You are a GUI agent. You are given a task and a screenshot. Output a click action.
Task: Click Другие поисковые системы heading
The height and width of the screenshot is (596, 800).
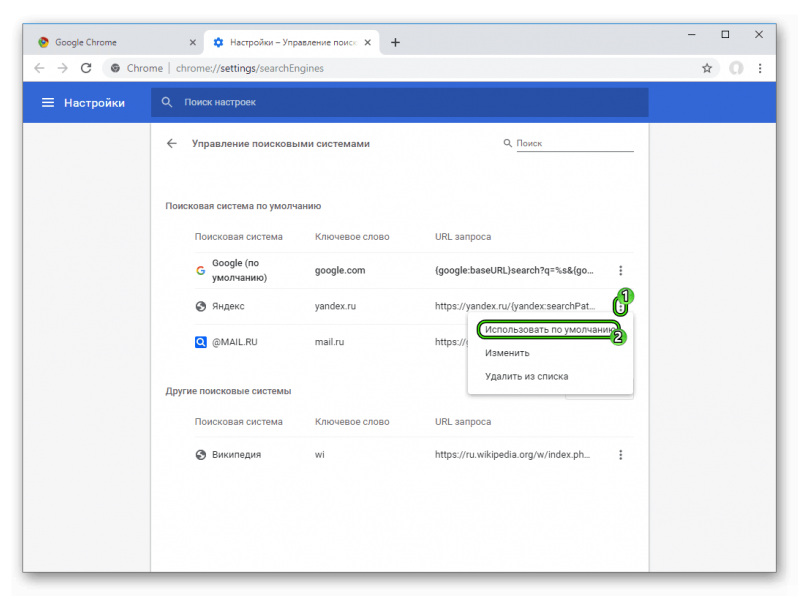pos(228,391)
